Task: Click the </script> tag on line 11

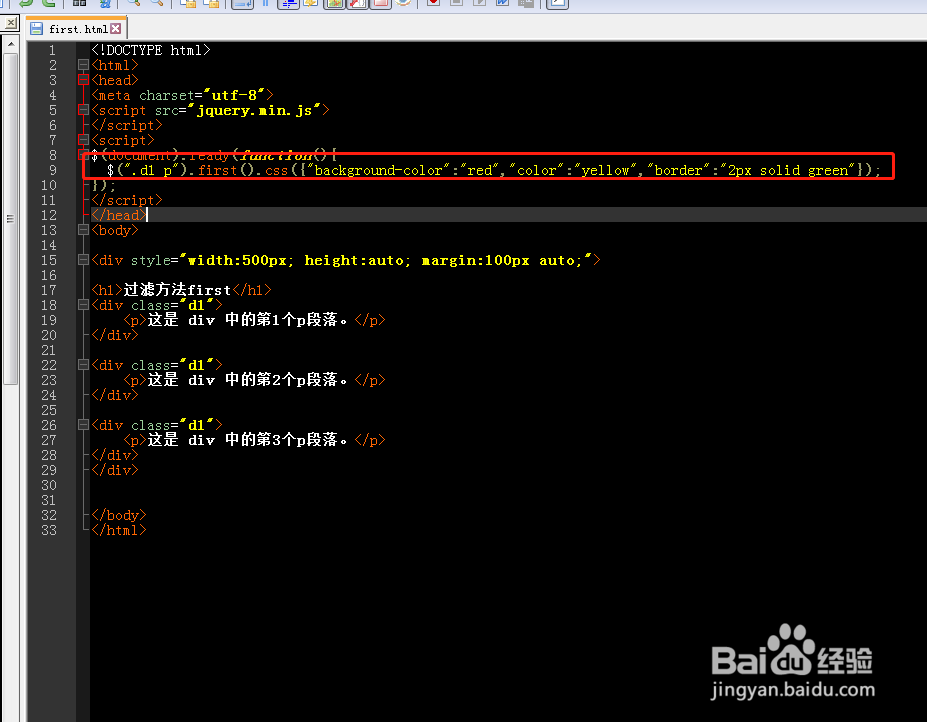Action: (x=127, y=200)
